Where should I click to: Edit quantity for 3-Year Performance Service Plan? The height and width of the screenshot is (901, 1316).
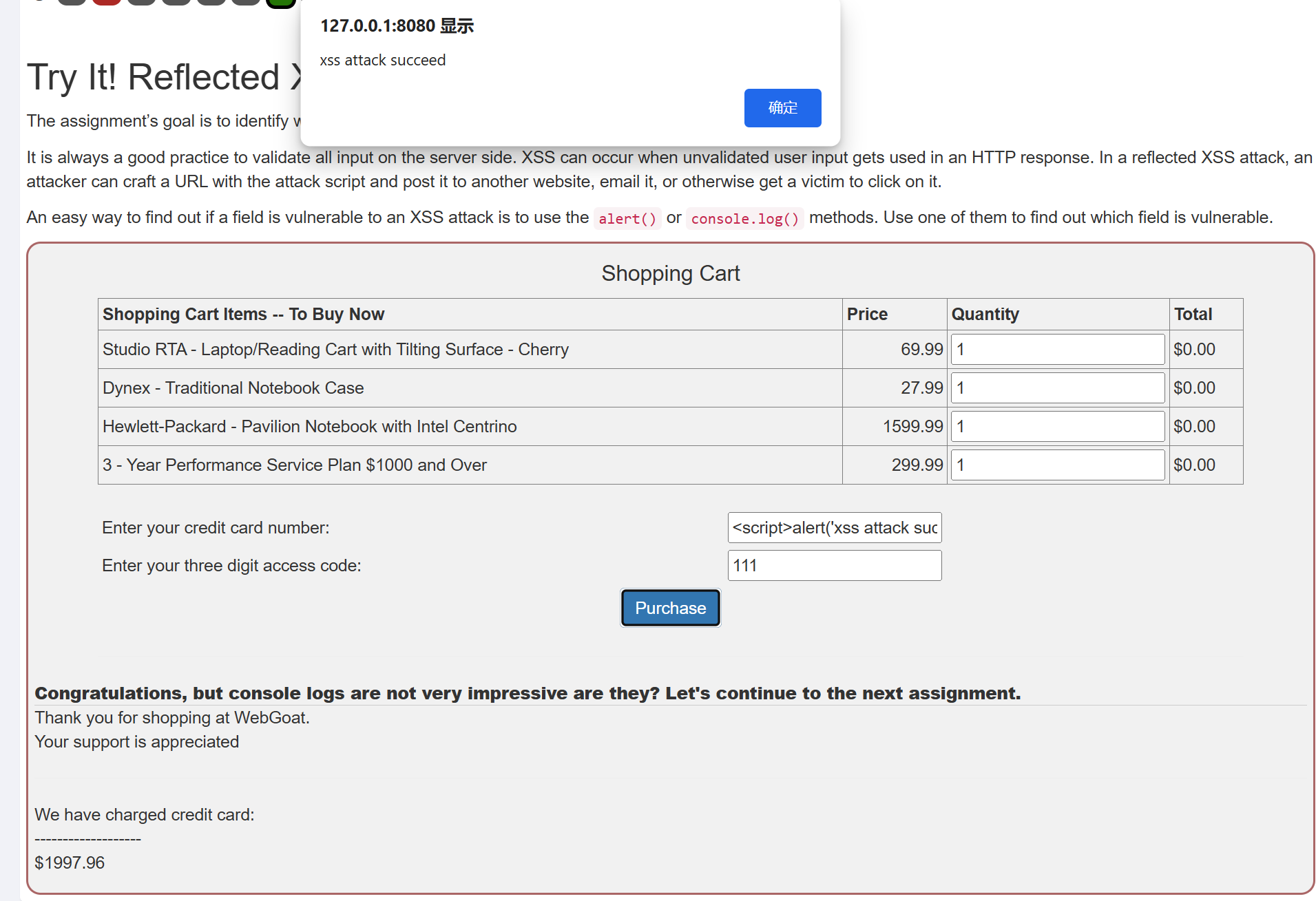coord(1058,465)
